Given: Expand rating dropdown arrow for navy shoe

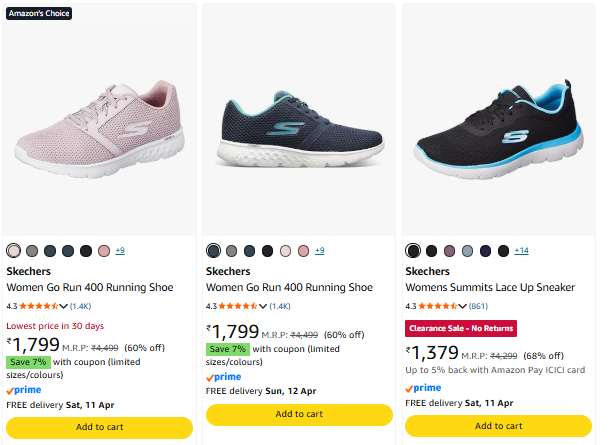Looking at the screenshot, I should pos(264,306).
